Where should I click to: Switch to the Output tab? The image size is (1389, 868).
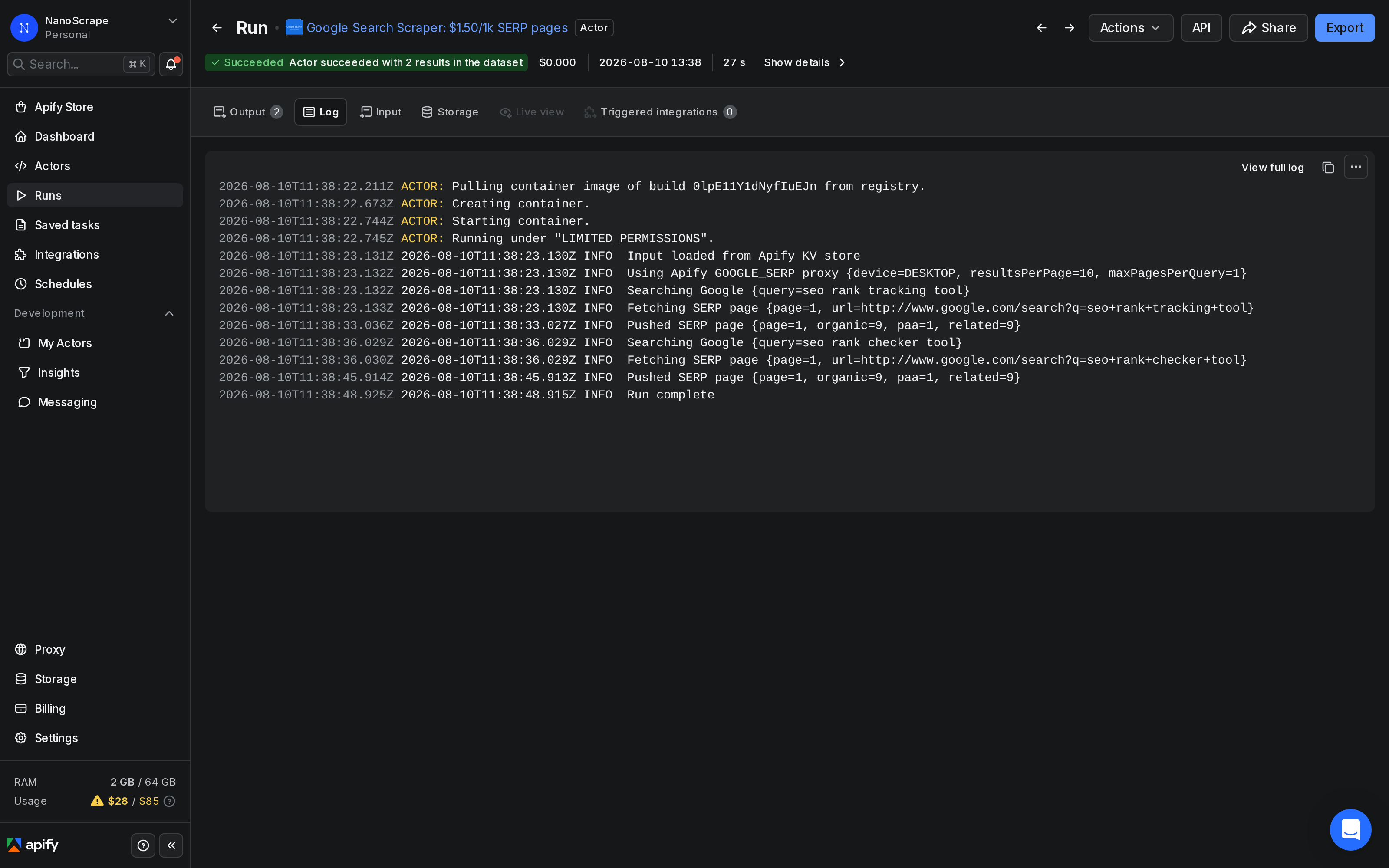coord(248,112)
